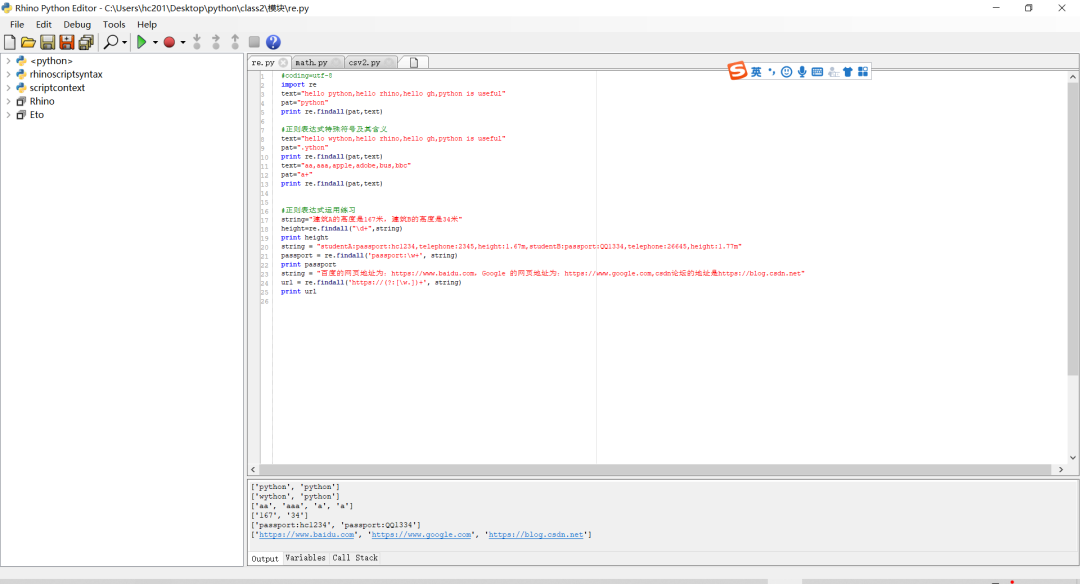The width and height of the screenshot is (1080, 584).
Task: Select the scriptcontext module label
Action: [57, 88]
